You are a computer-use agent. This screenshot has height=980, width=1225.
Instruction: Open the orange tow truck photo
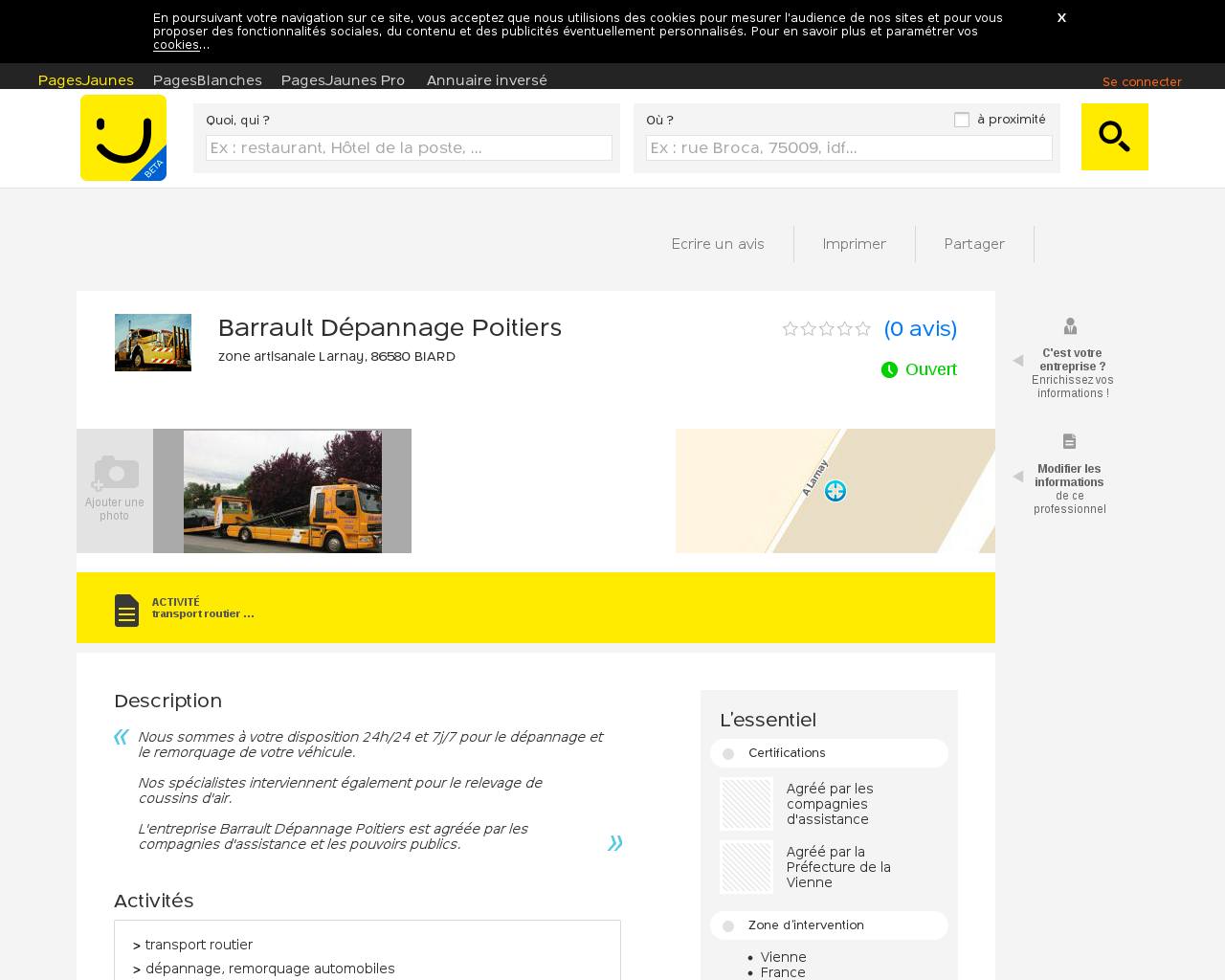click(x=282, y=491)
